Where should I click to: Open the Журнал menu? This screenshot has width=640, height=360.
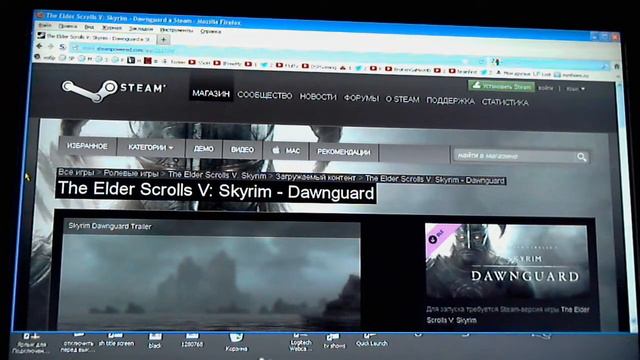click(x=111, y=28)
